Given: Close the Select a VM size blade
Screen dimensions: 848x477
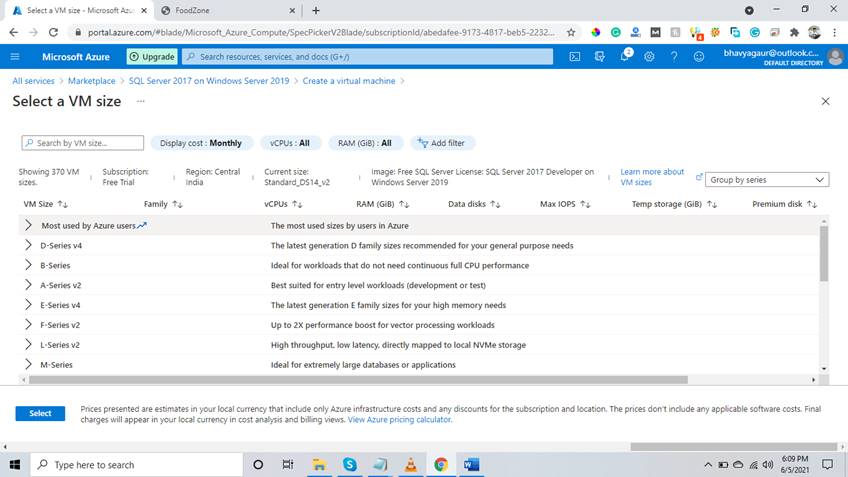Looking at the screenshot, I should [x=825, y=101].
